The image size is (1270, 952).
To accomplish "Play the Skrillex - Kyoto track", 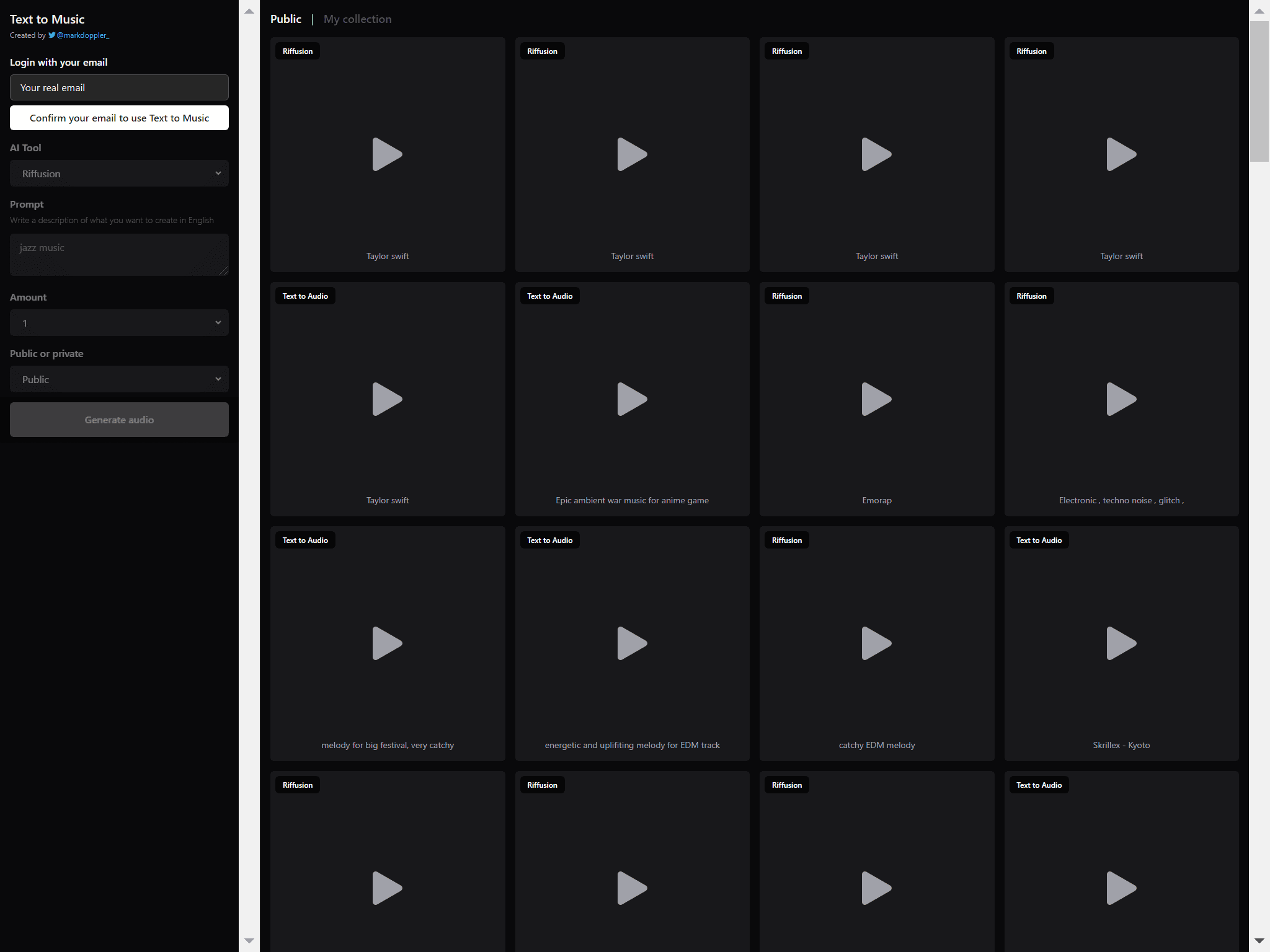I will click(x=1121, y=643).
